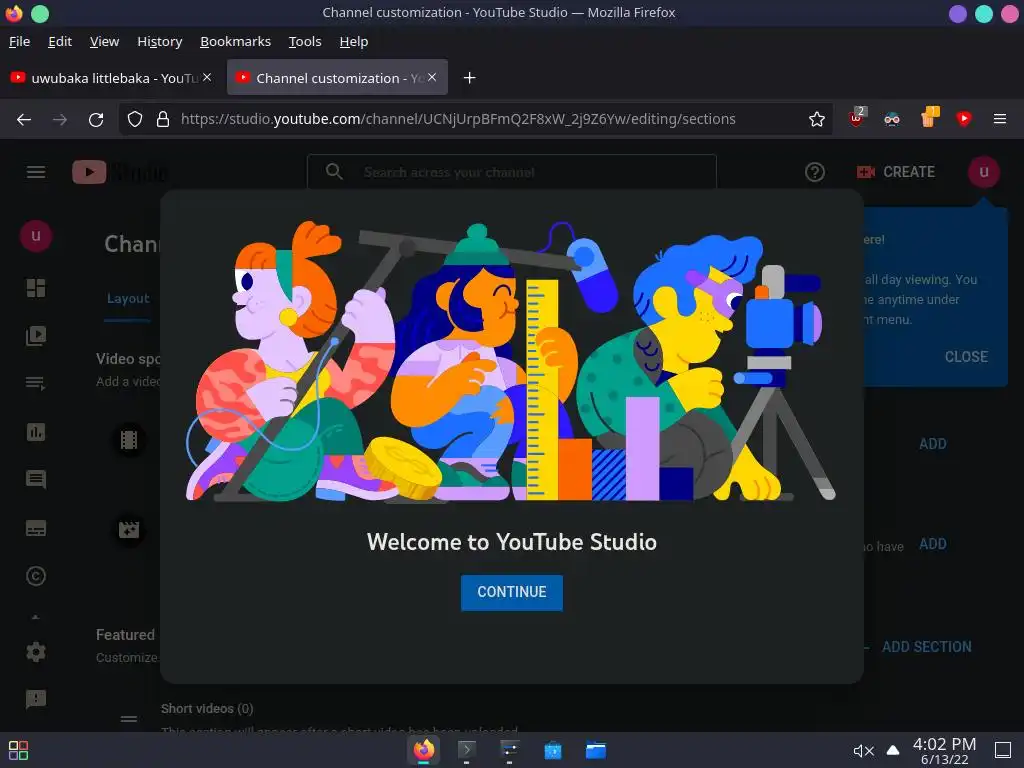The height and width of the screenshot is (768, 1024).
Task: Select the Layout tab
Action: click(128, 298)
